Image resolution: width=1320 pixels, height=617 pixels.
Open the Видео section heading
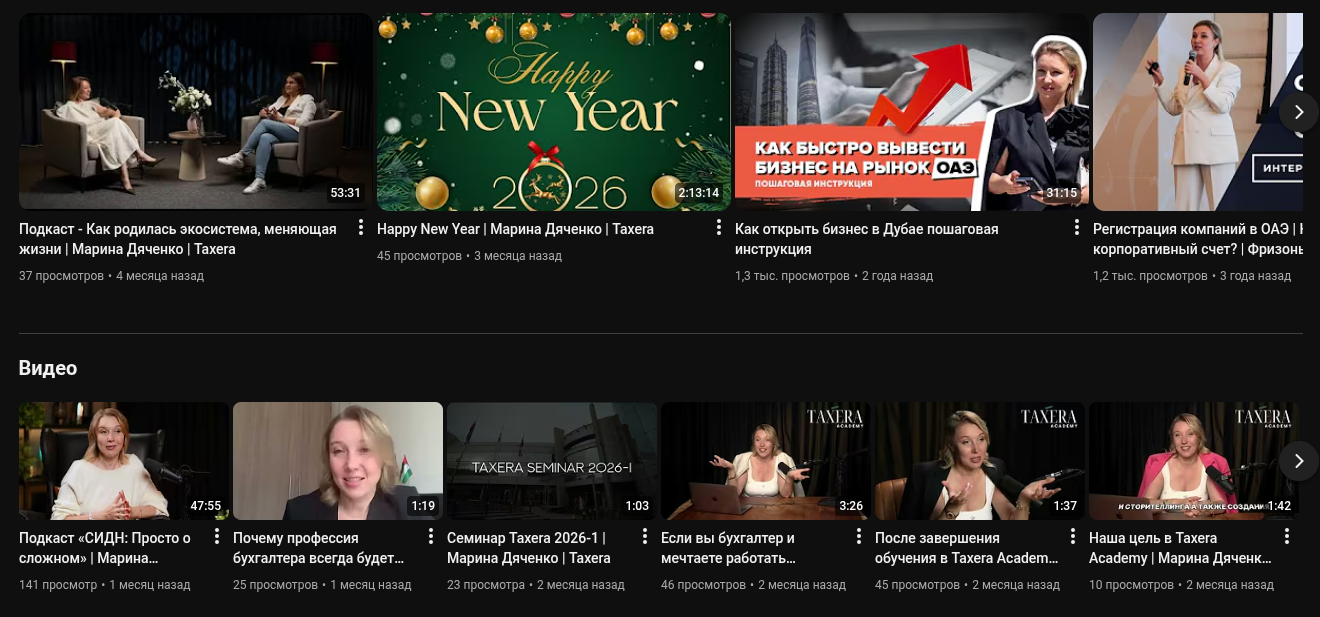pos(48,368)
